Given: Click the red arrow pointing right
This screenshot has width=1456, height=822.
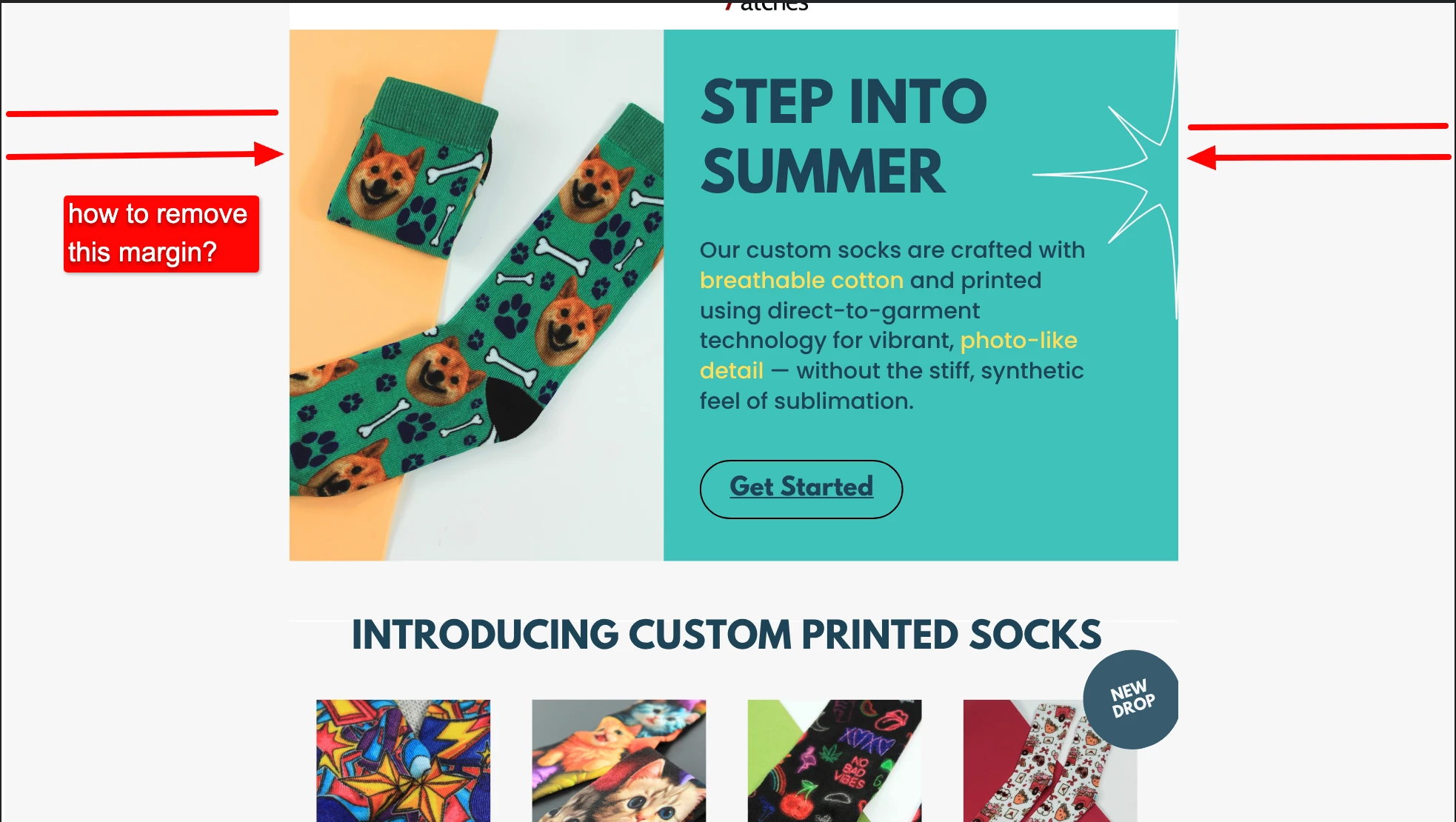Looking at the screenshot, I should pos(145,154).
